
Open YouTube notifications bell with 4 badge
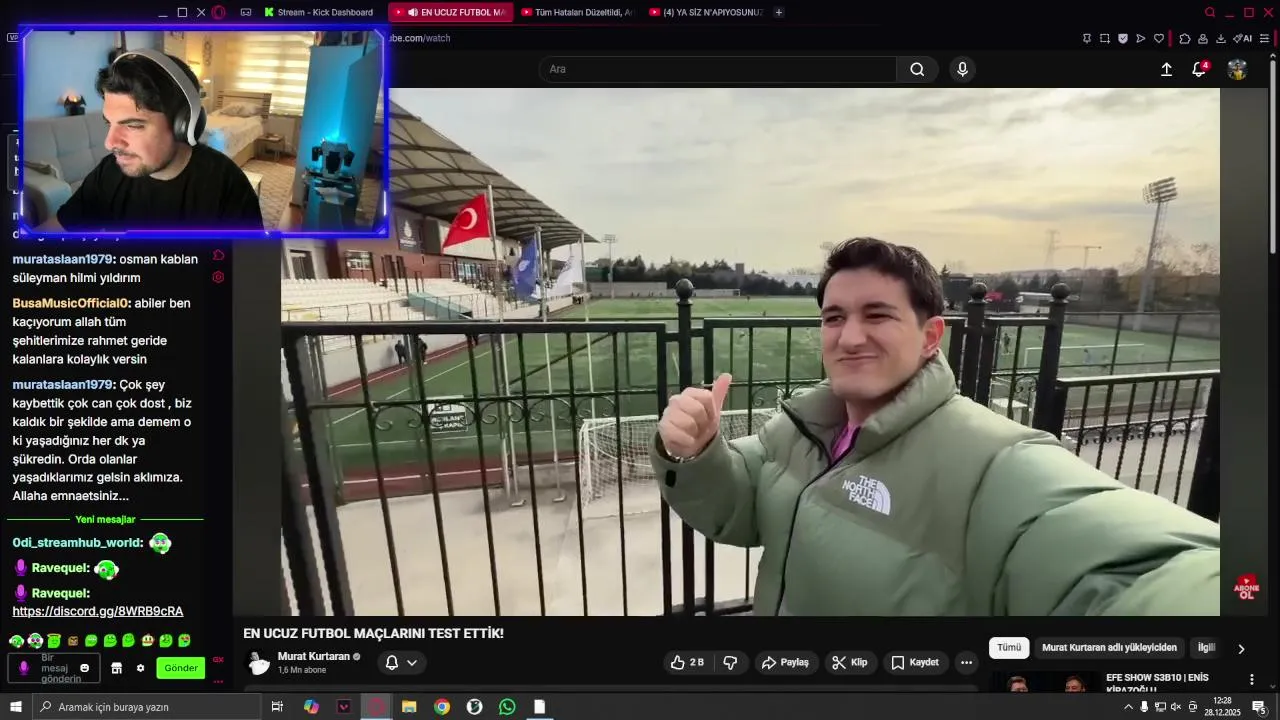coord(1199,69)
